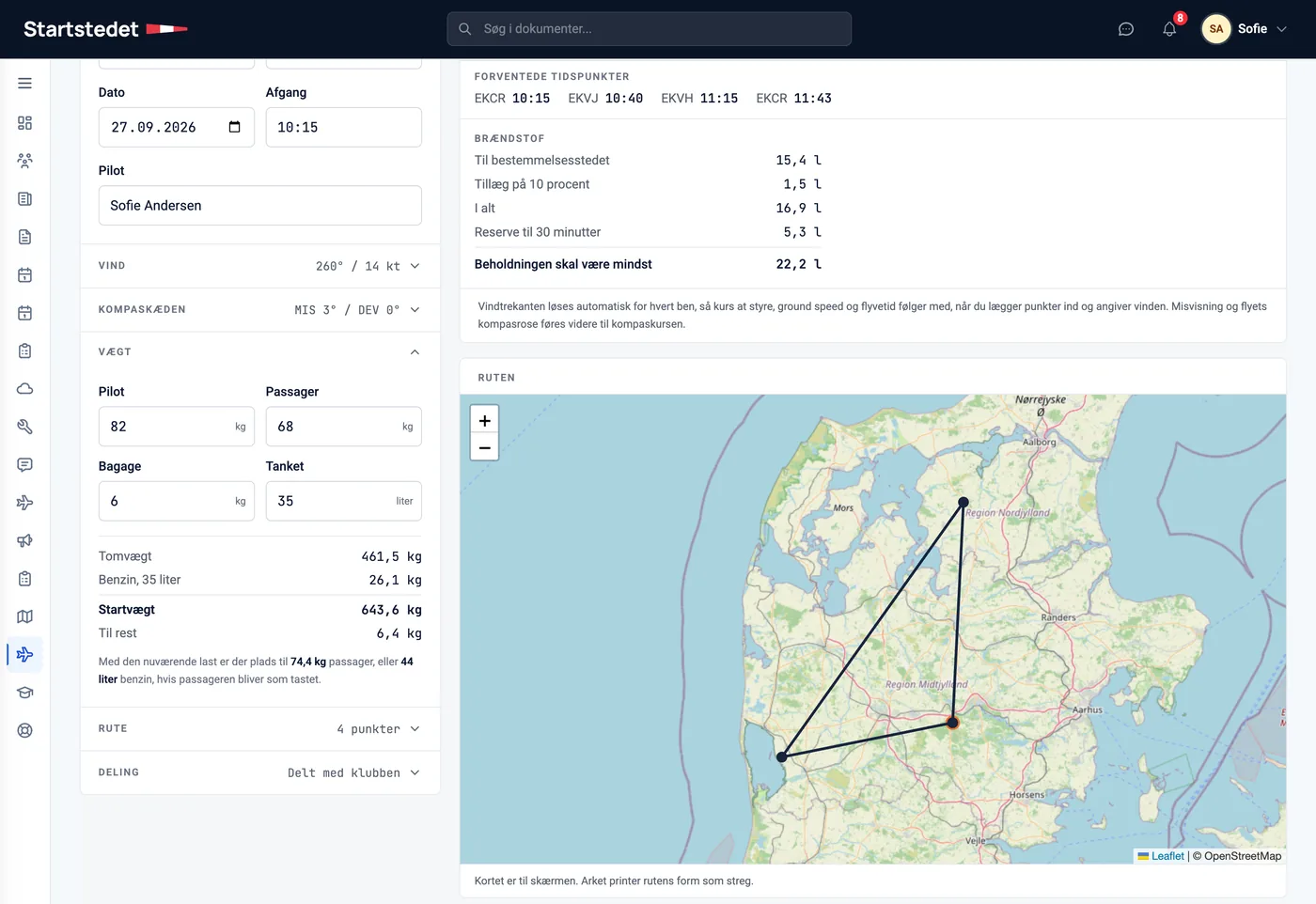Viewport: 1316px width, 904px height.
Task: Click the Startstedet logo
Action: (105, 29)
